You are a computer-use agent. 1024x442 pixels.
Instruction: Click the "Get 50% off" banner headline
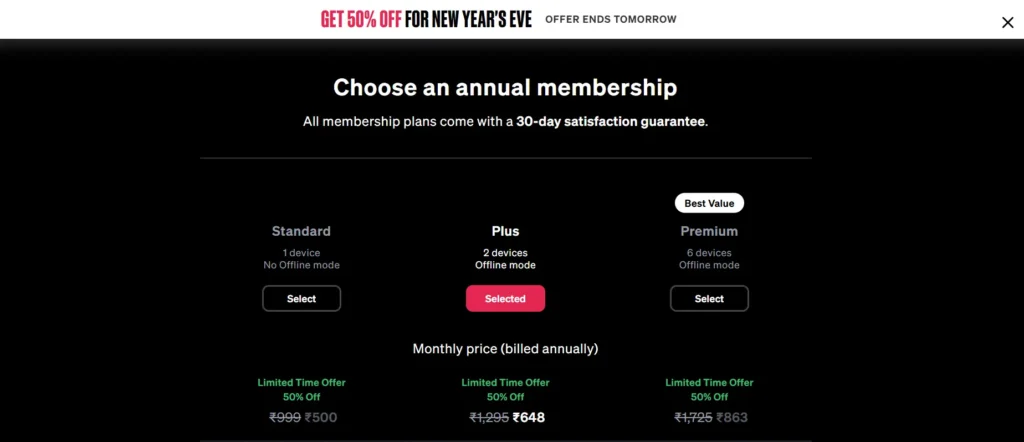point(426,19)
